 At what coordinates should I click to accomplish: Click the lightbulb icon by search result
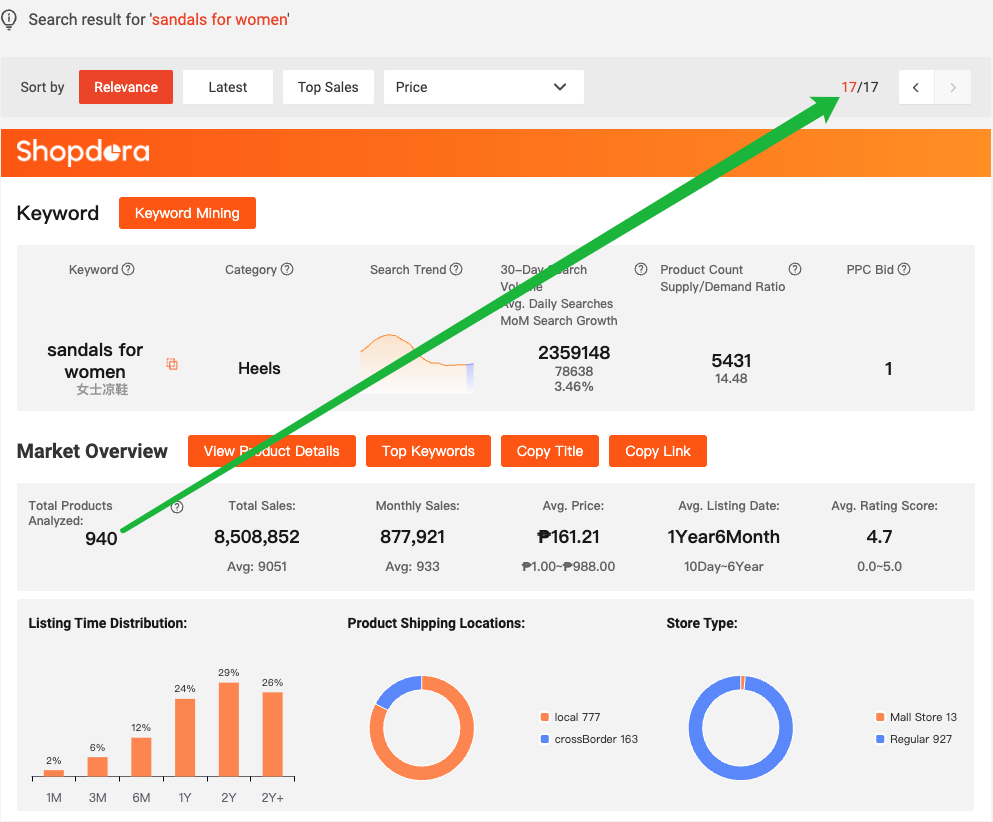coord(10,20)
